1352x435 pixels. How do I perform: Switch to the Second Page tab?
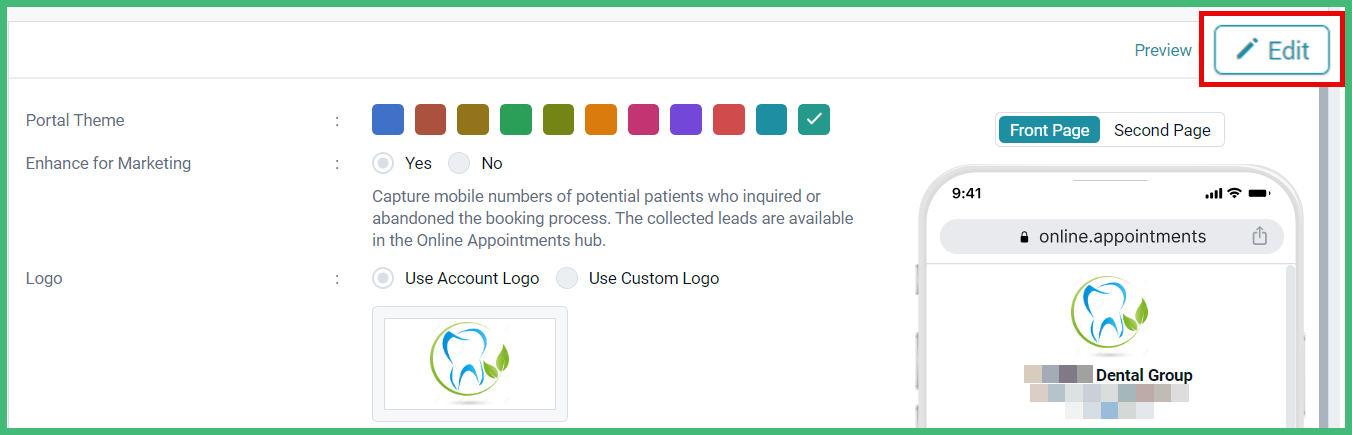1162,130
